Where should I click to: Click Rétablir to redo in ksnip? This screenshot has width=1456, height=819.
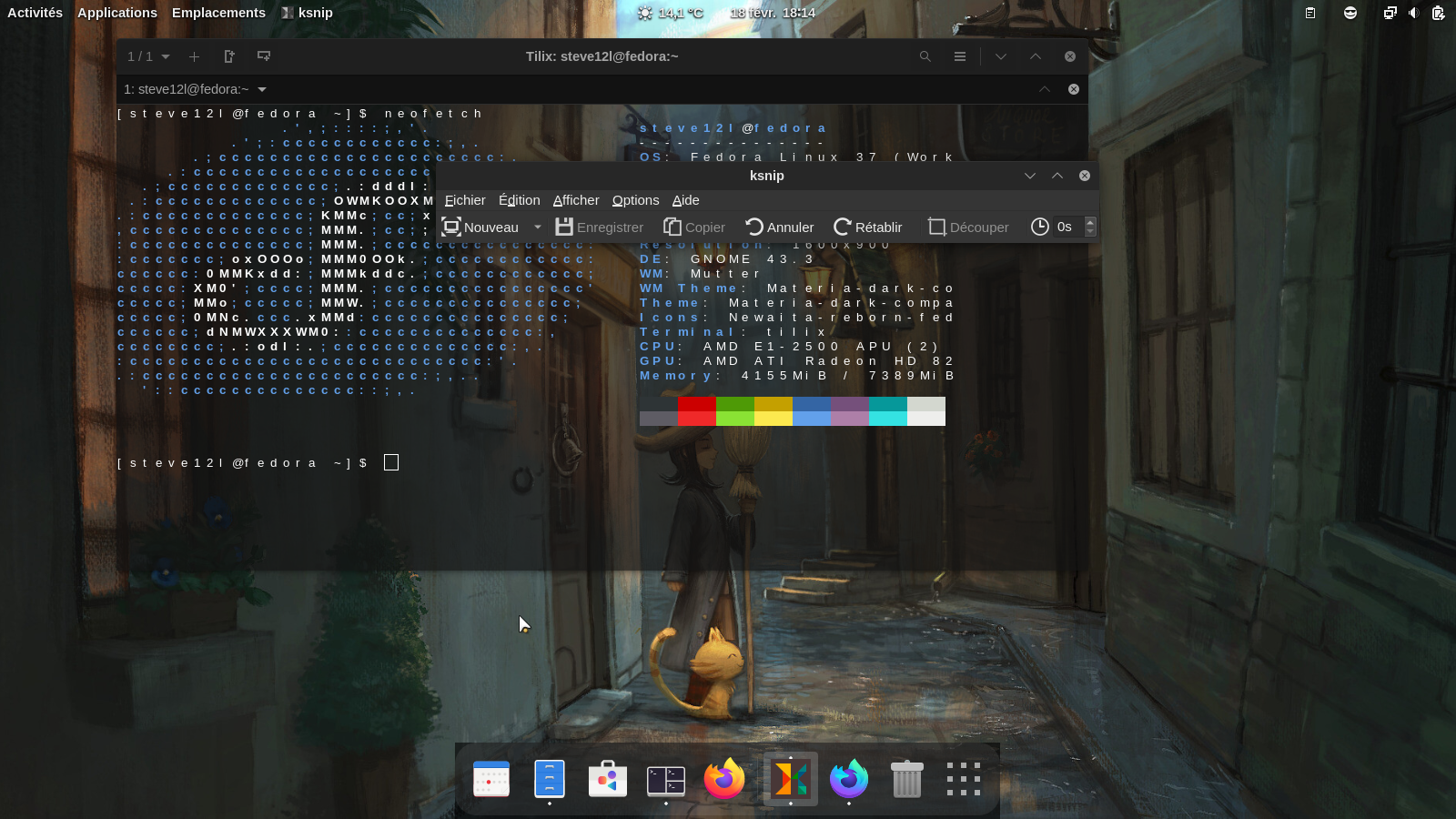coord(867,227)
